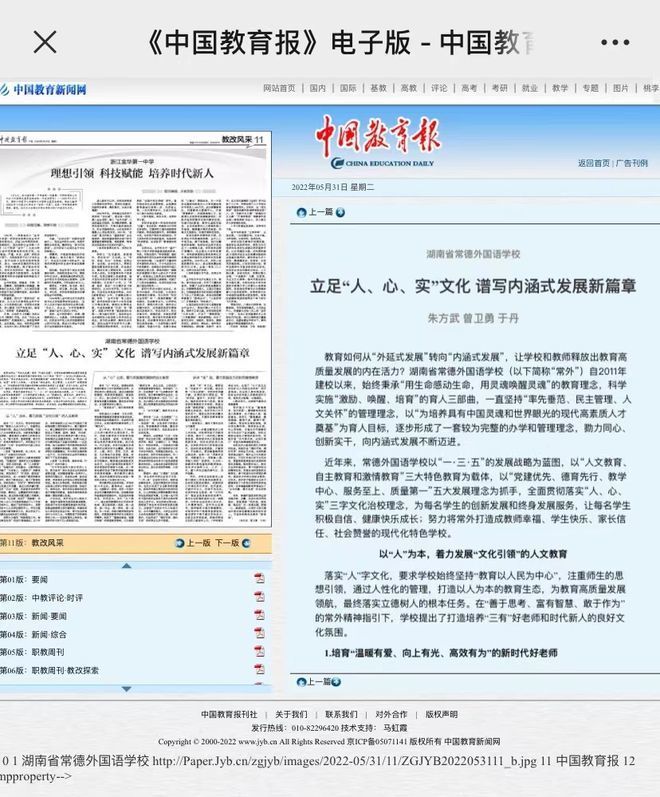
Task: Click the 返回首页 link
Action: tap(593, 163)
